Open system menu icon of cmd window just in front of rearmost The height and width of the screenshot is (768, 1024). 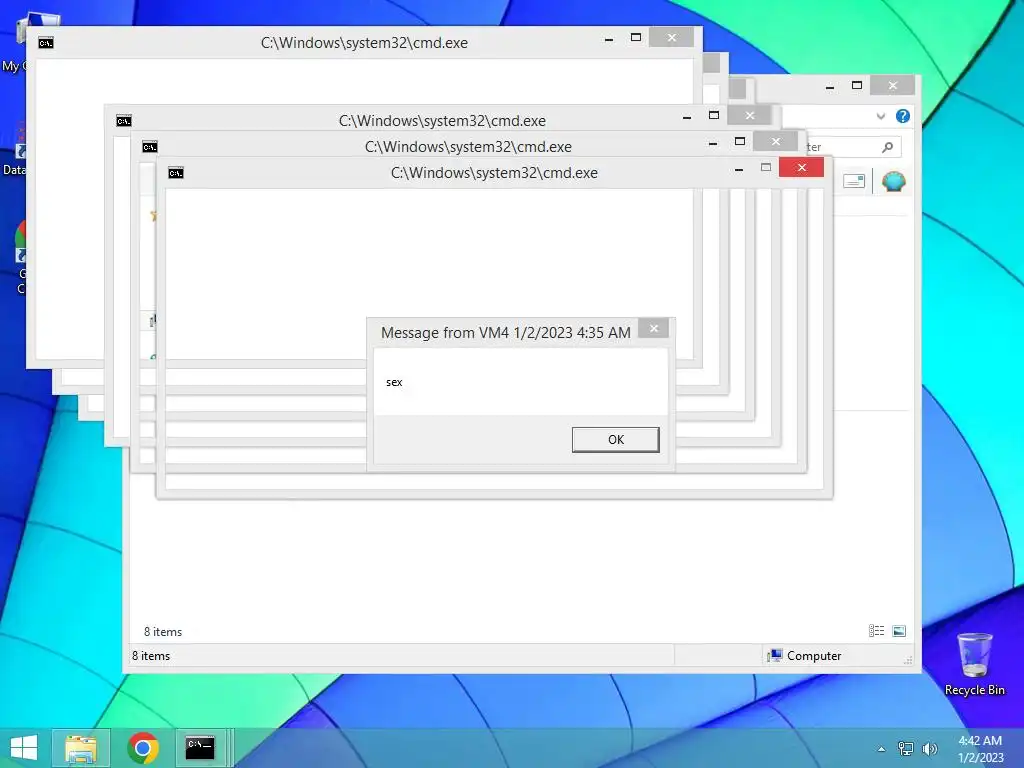(x=123, y=121)
